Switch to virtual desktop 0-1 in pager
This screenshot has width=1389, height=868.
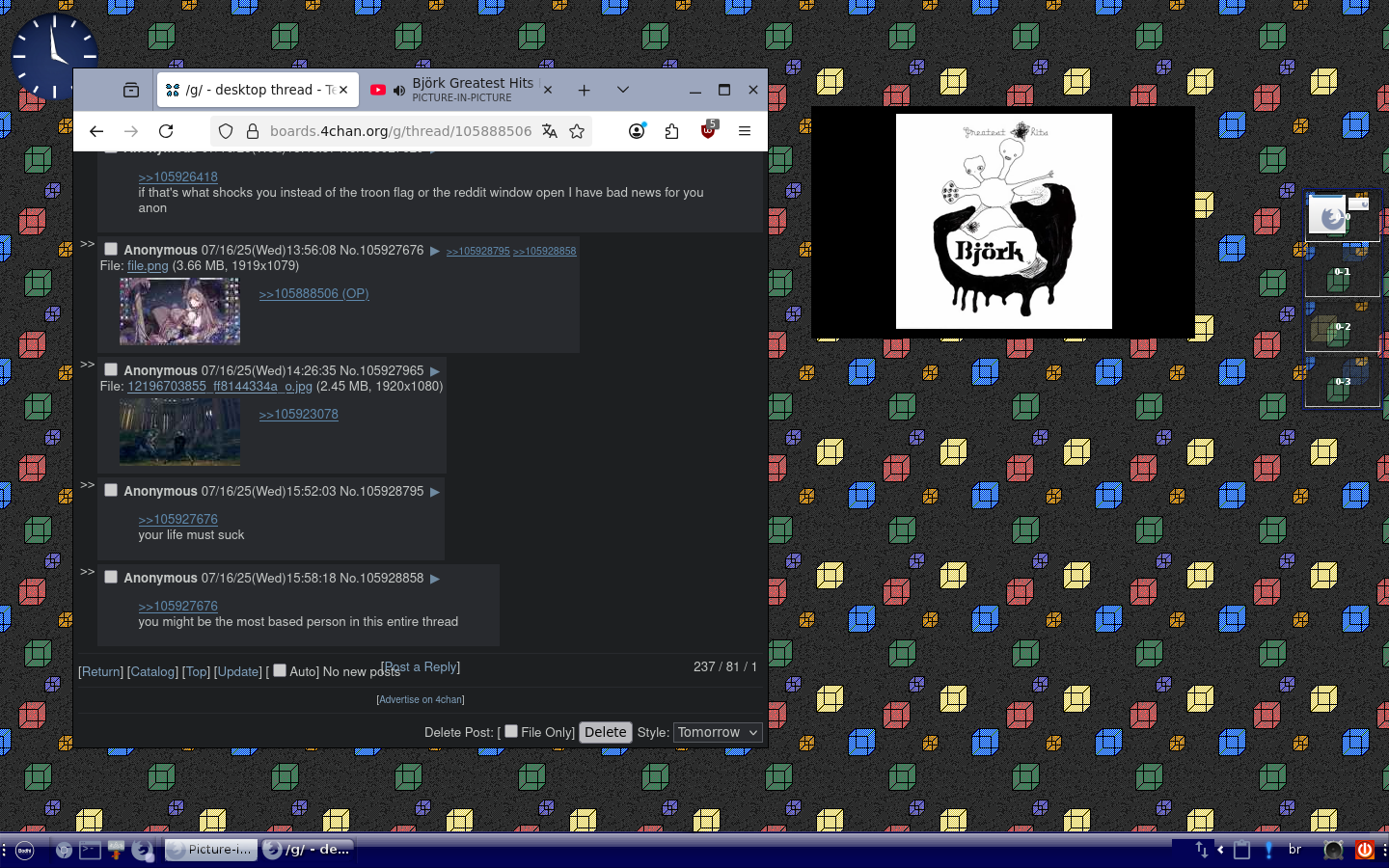(1342, 272)
